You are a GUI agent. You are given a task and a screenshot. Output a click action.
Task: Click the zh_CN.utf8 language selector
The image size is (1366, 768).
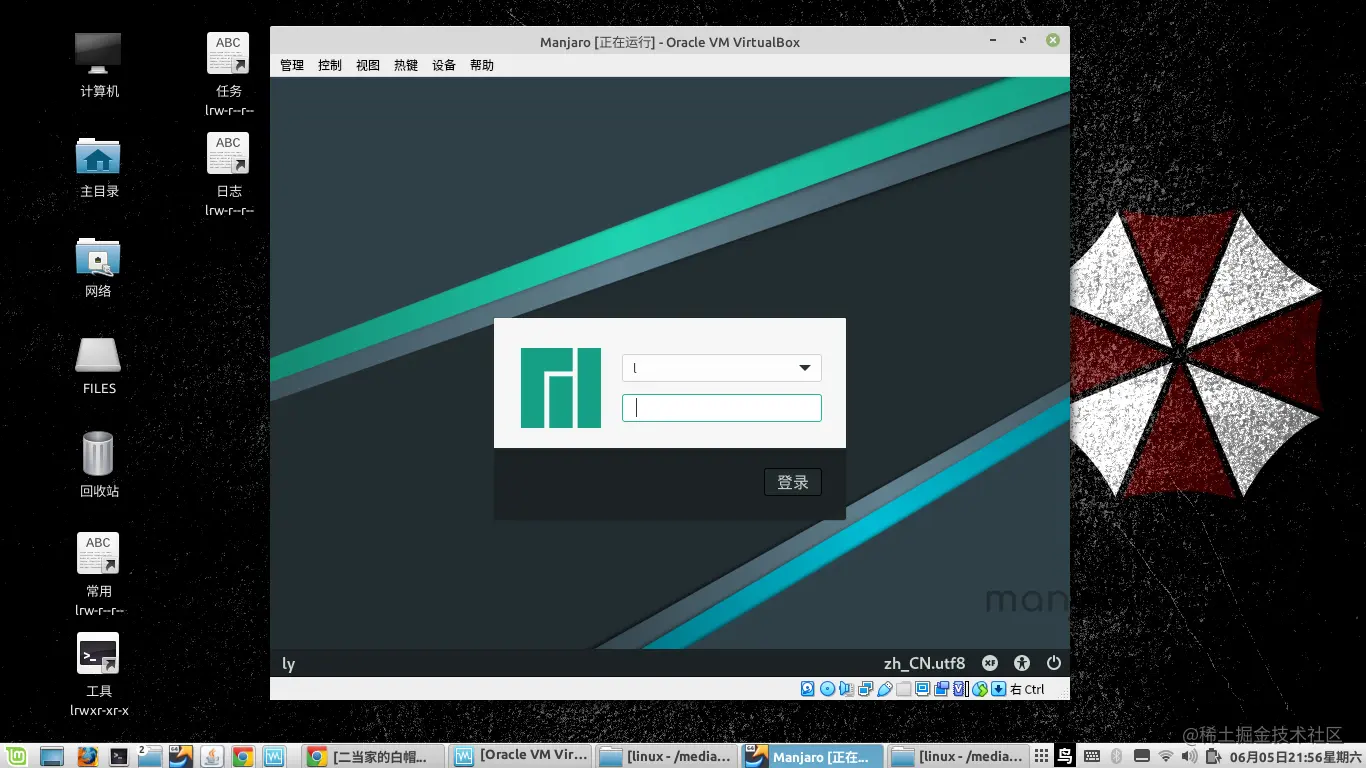(925, 663)
